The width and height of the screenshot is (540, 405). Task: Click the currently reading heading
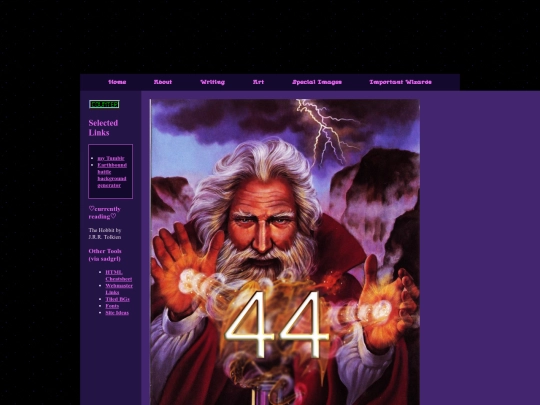pyautogui.click(x=105, y=213)
